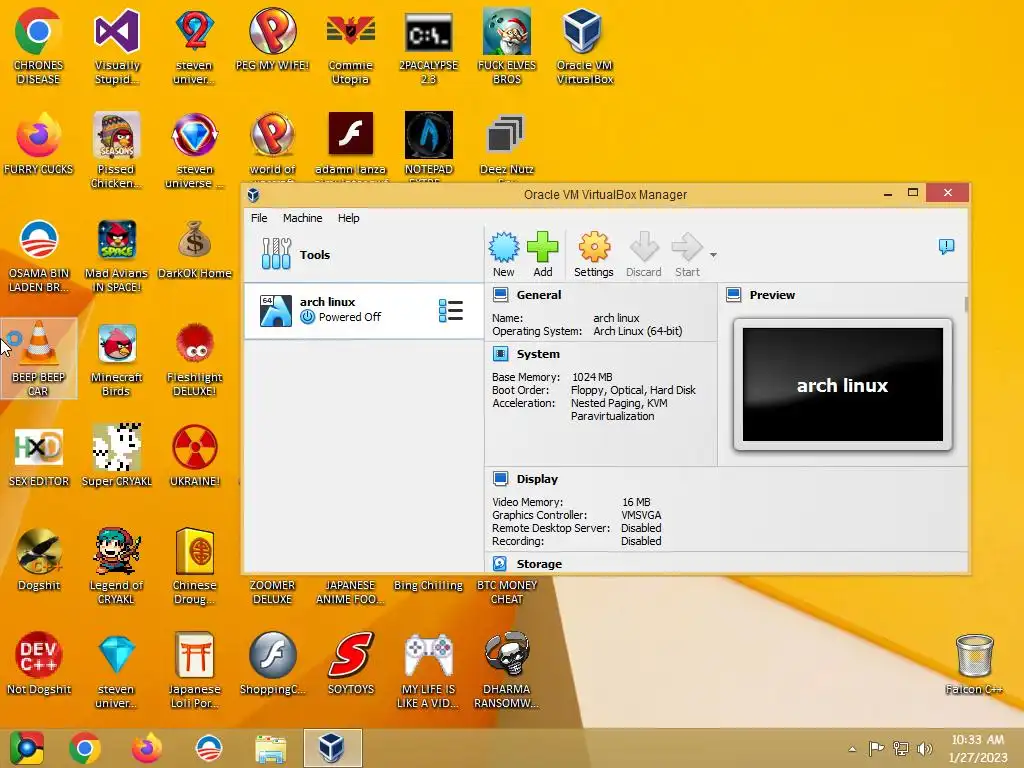Select the Legend of CRYAKL icon
This screenshot has width=1024, height=768.
click(116, 566)
